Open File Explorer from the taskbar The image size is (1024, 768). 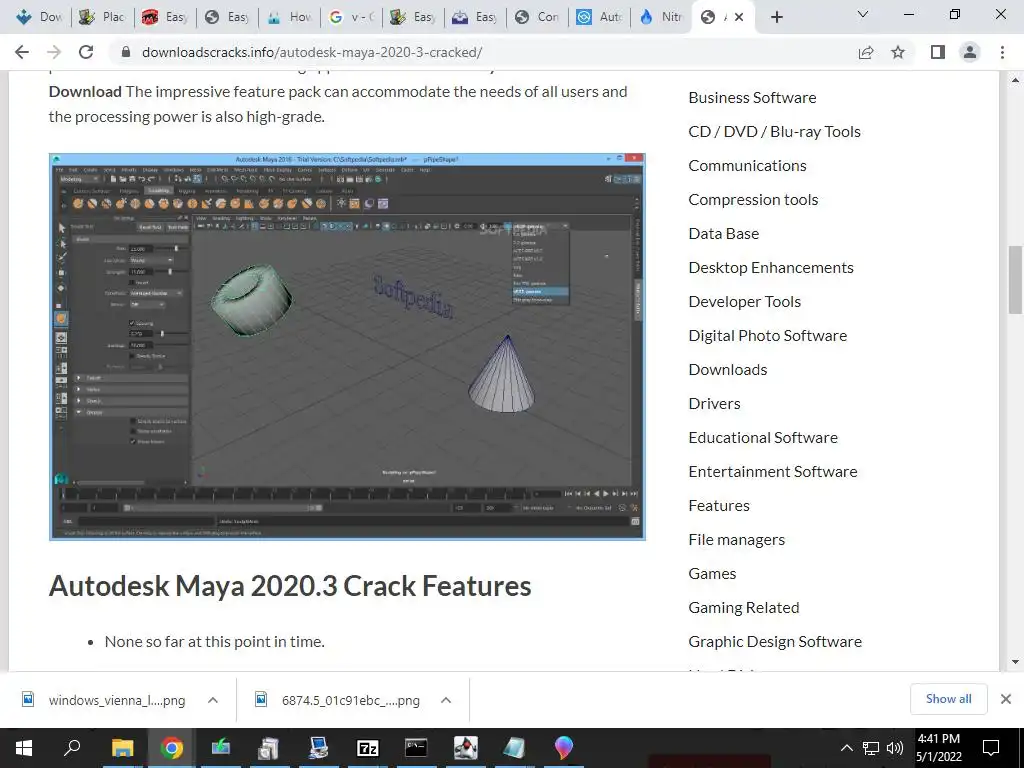click(x=122, y=748)
